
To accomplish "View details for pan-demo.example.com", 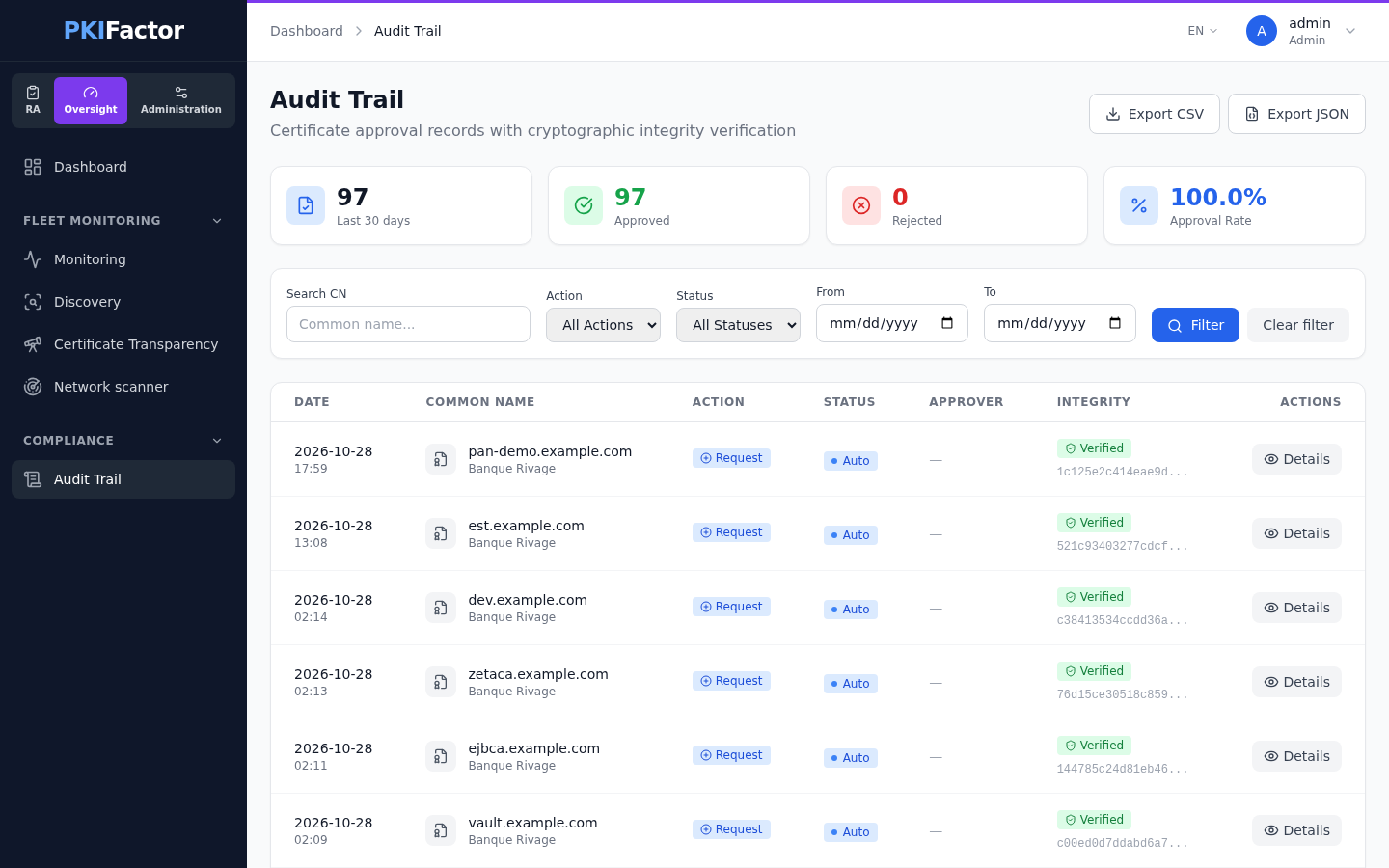I will pos(1296,459).
